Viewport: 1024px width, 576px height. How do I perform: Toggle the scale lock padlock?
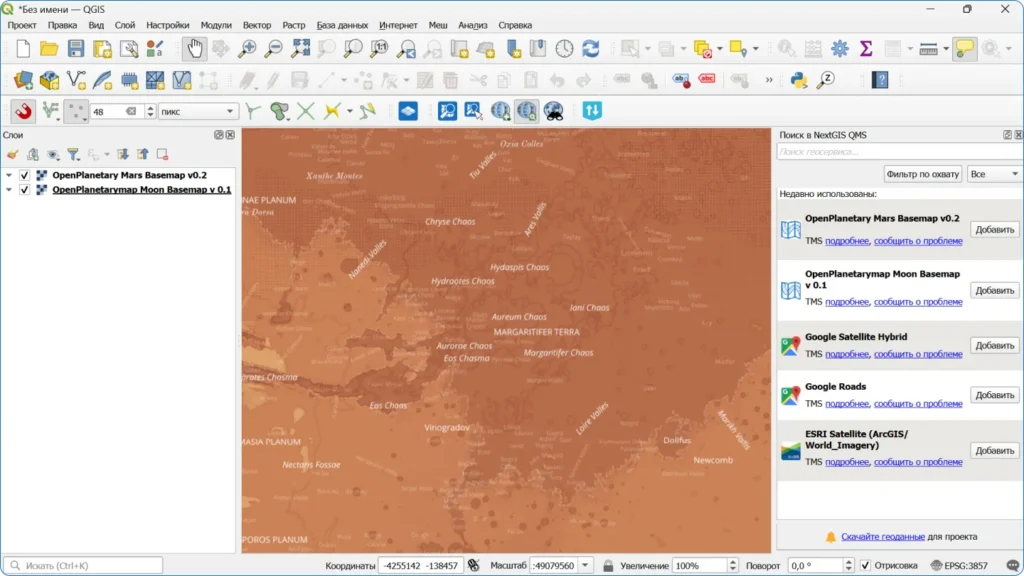(x=608, y=566)
